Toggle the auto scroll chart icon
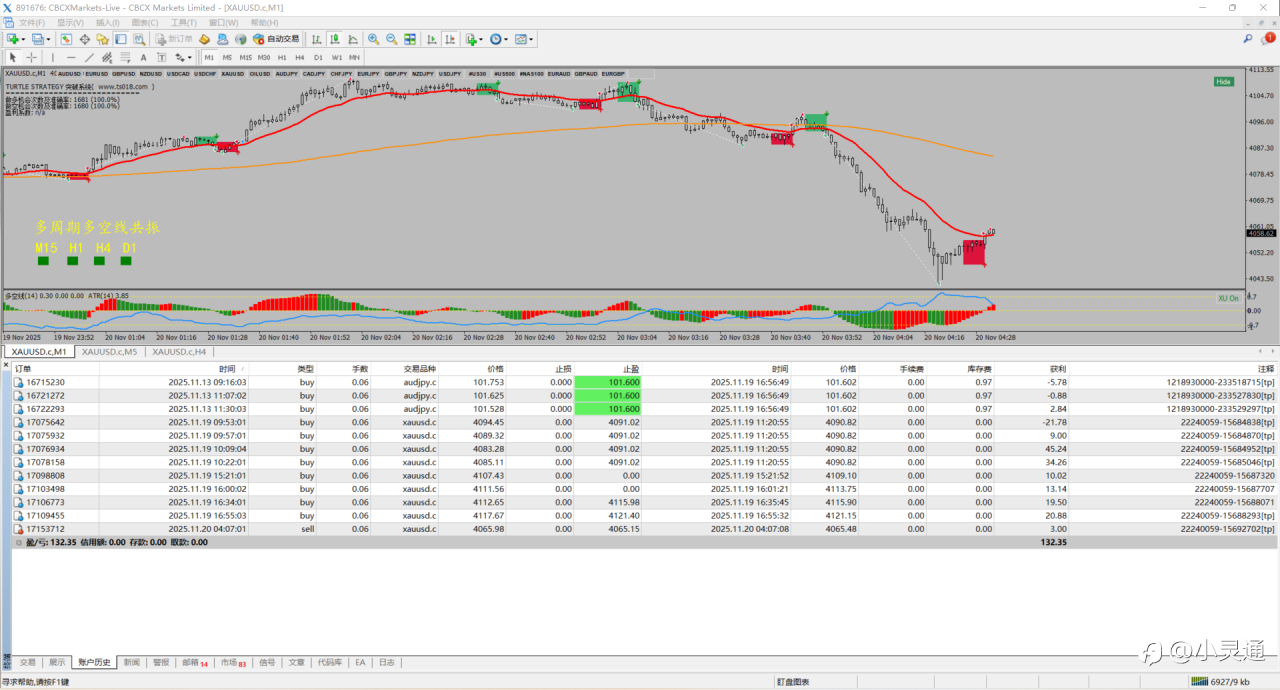The image size is (1280, 690). 431,39
